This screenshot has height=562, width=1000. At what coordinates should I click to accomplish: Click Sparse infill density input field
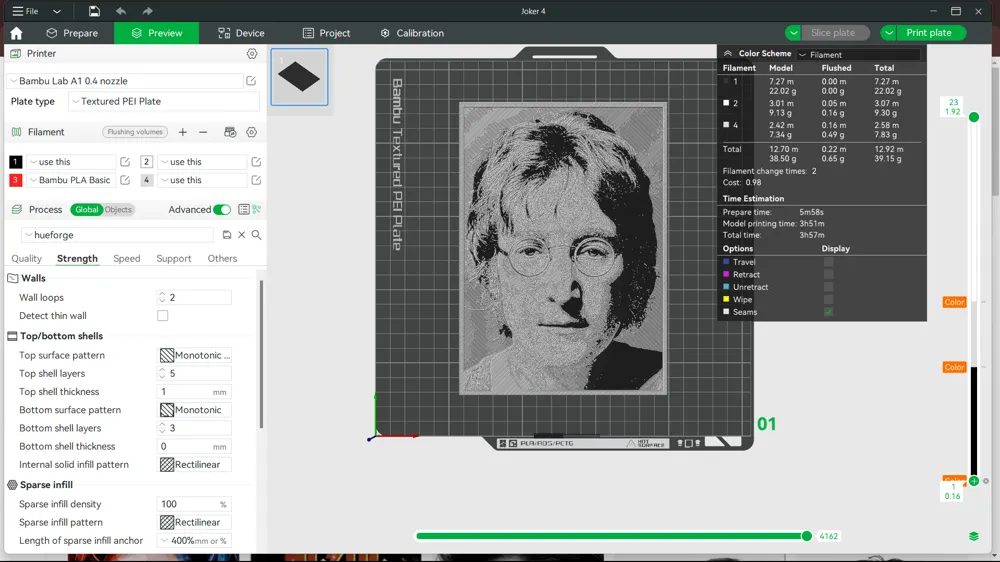(195, 504)
